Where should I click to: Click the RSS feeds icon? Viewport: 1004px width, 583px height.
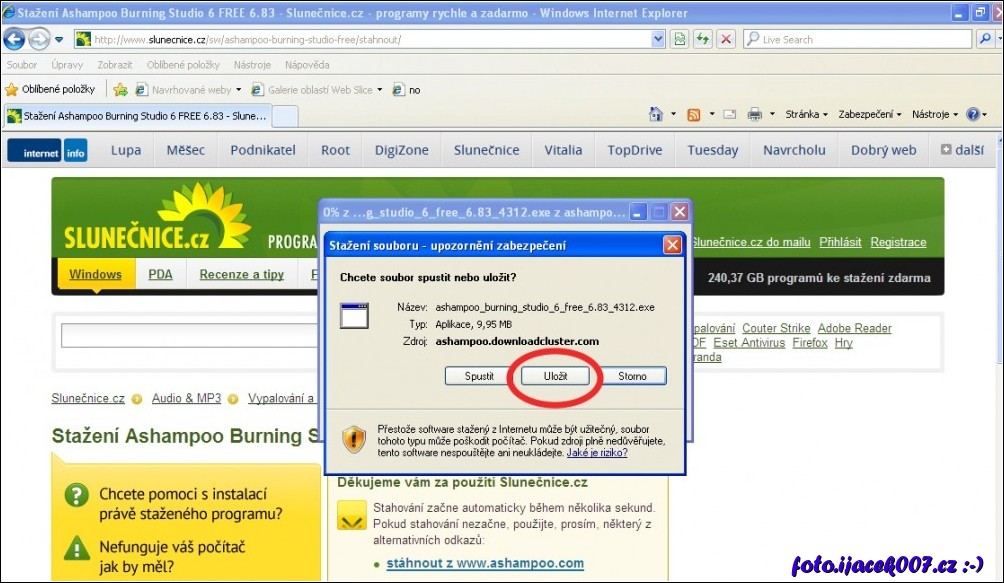coord(693,115)
